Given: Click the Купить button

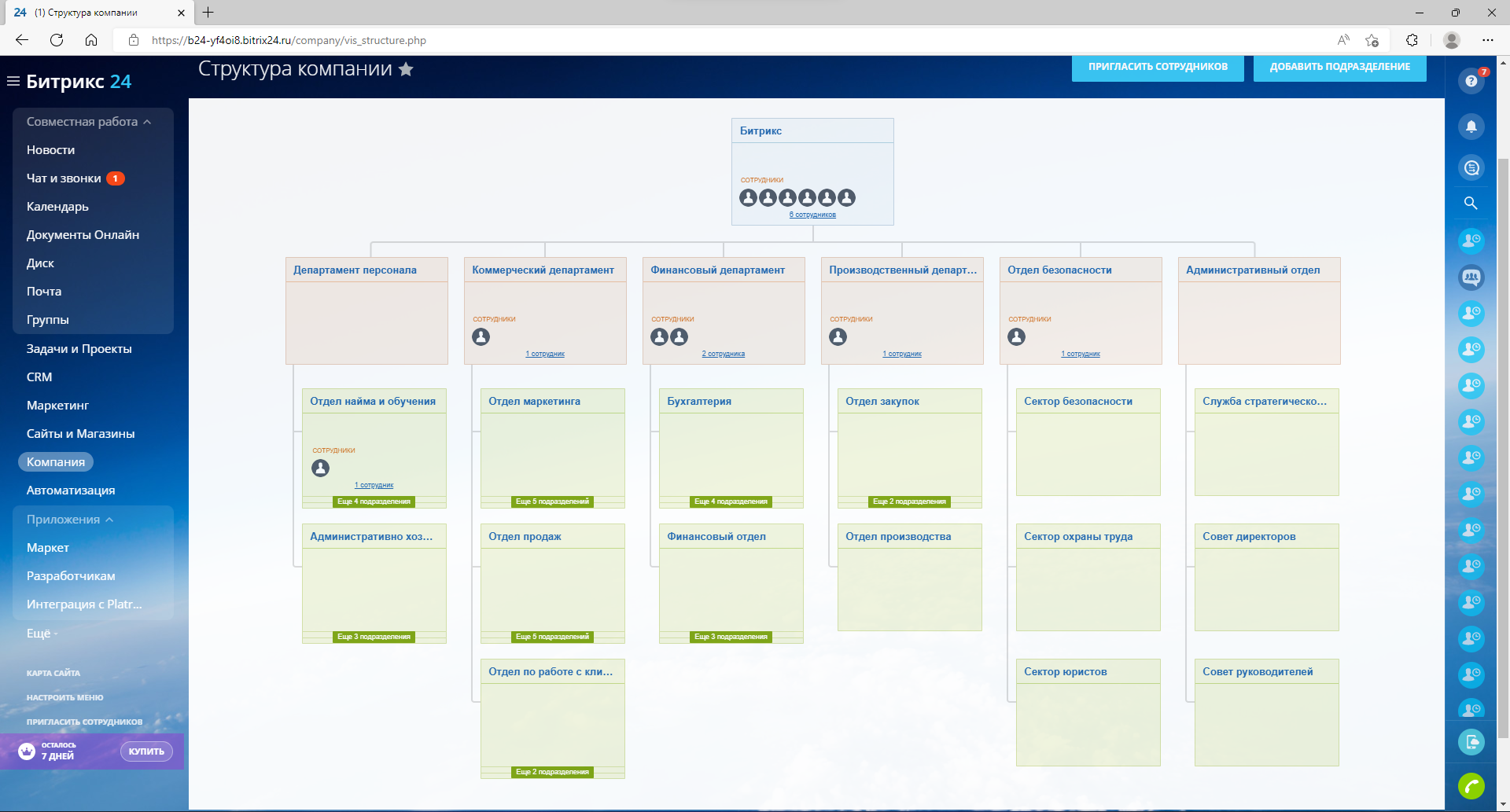Looking at the screenshot, I should (x=146, y=751).
